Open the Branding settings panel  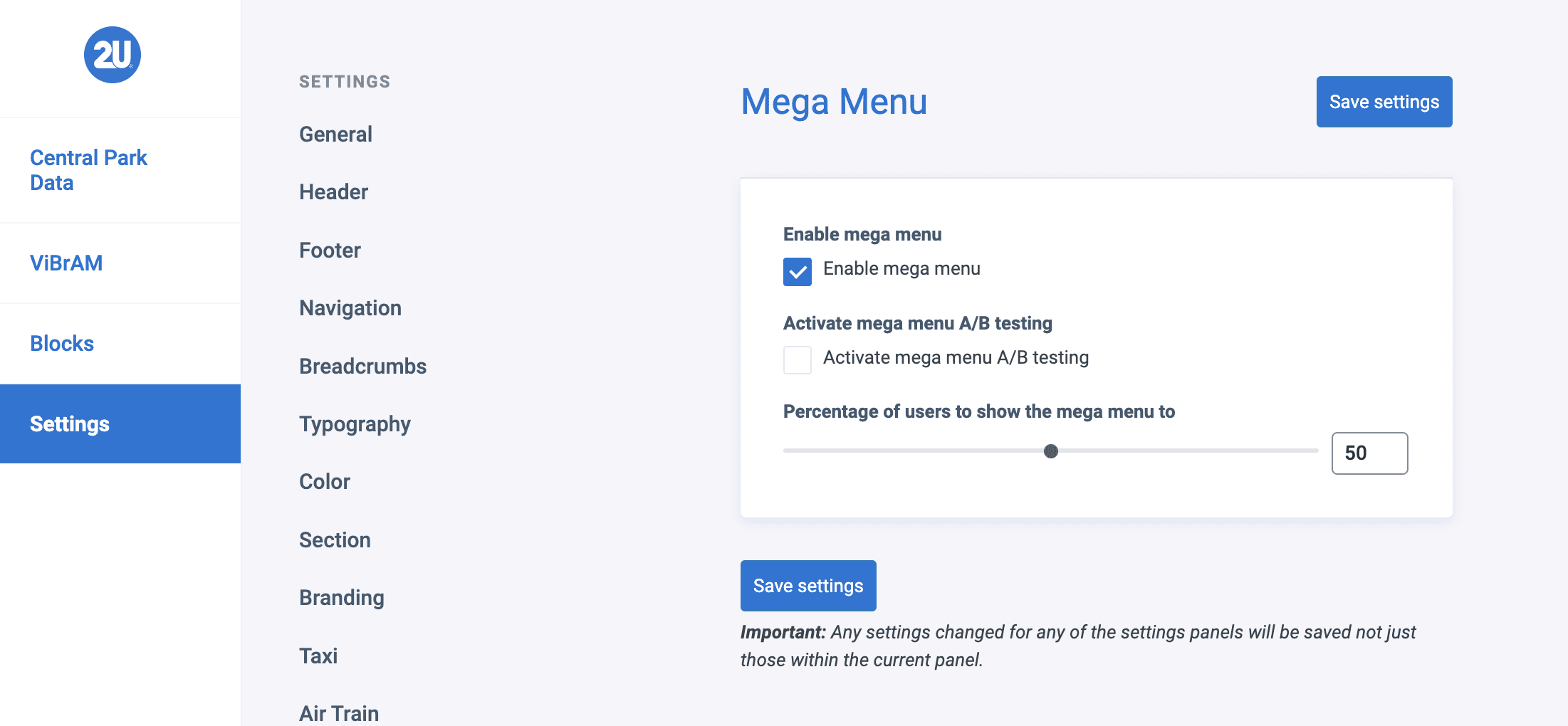click(342, 598)
